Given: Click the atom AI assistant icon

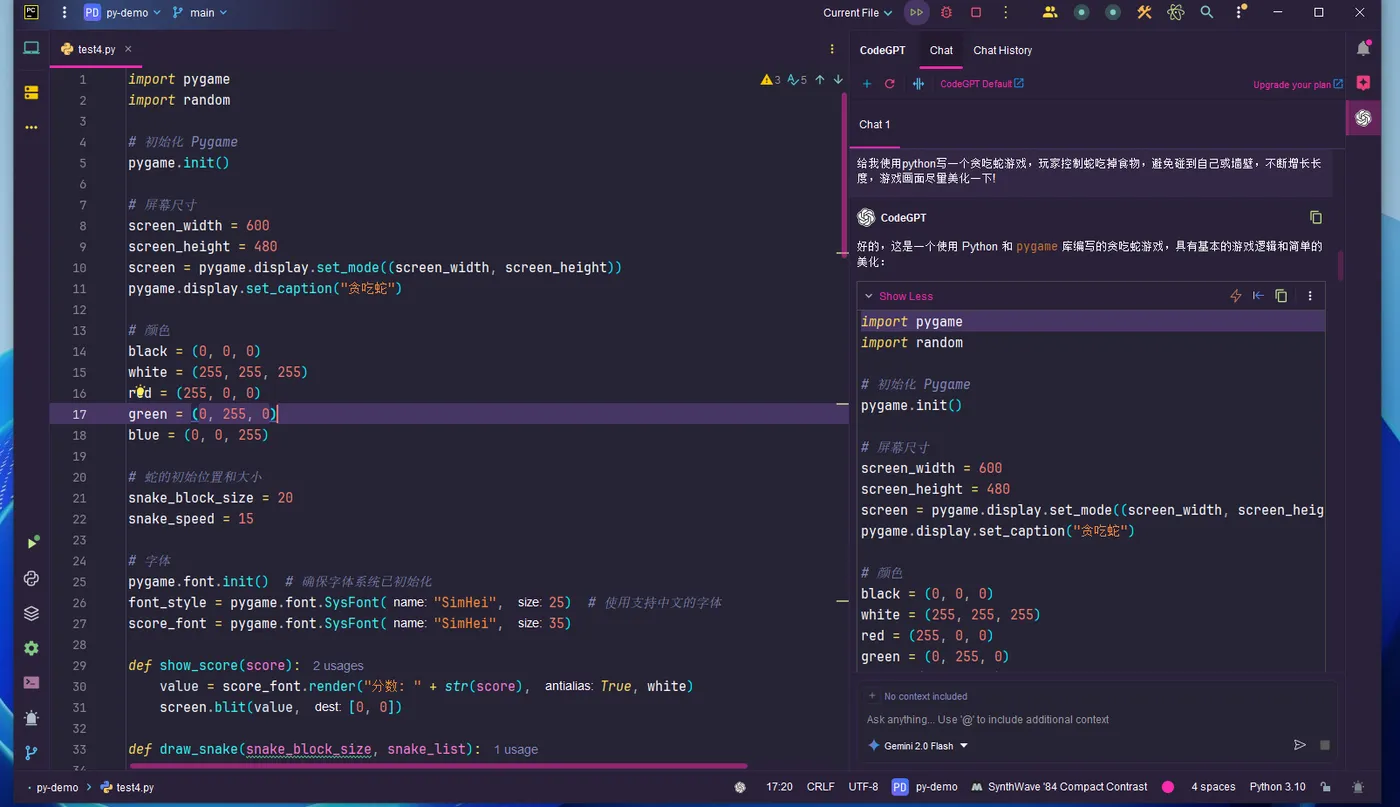Looking at the screenshot, I should tap(1176, 13).
